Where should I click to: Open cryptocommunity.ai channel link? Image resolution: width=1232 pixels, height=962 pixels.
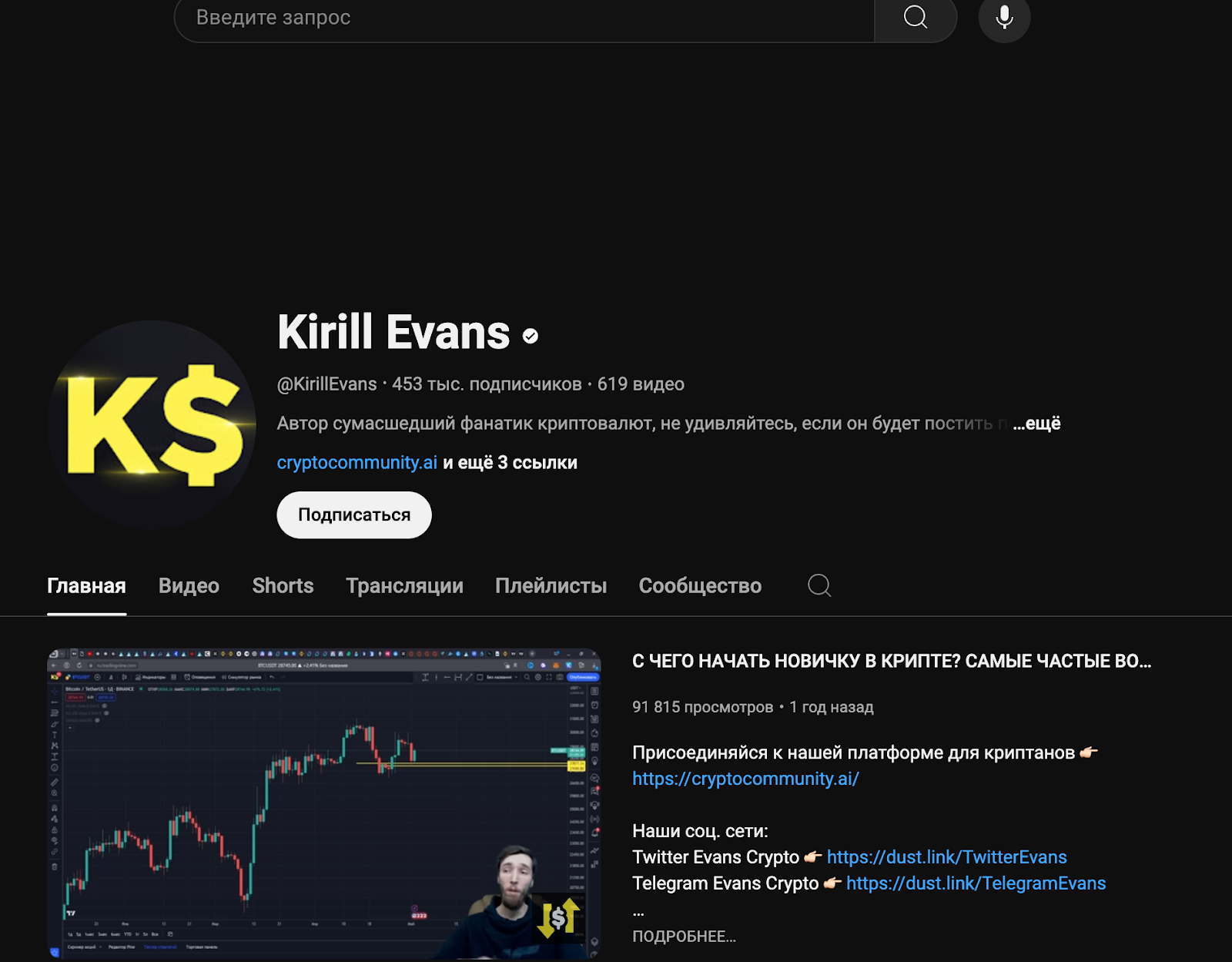tap(357, 462)
